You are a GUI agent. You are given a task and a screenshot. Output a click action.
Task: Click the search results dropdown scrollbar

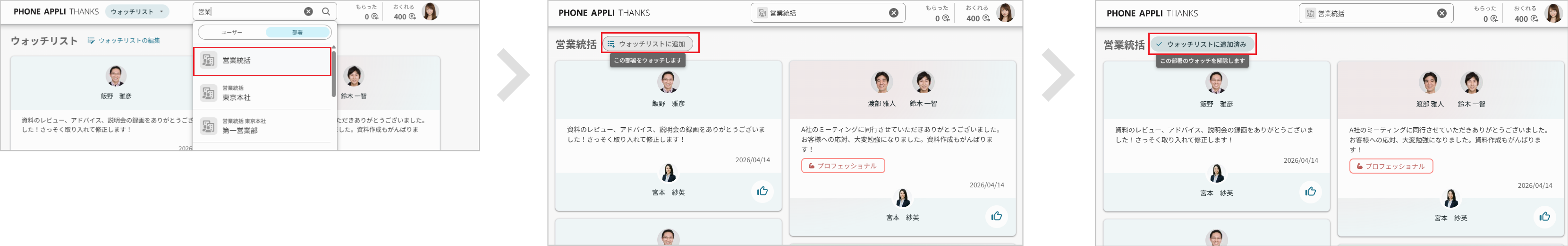(x=333, y=73)
